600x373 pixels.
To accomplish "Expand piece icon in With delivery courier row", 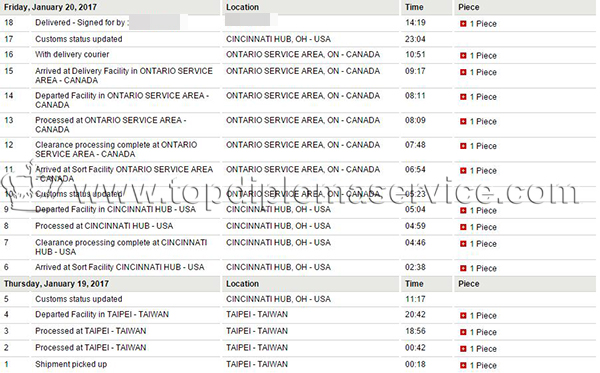I will [x=463, y=56].
